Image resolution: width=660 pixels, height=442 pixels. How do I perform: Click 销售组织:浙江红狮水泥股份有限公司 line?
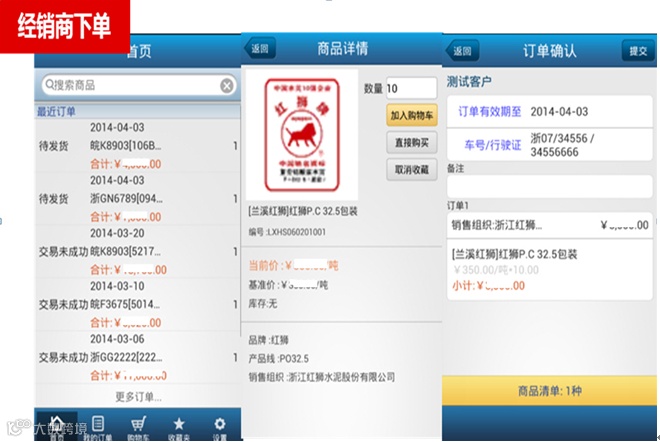(x=322, y=377)
